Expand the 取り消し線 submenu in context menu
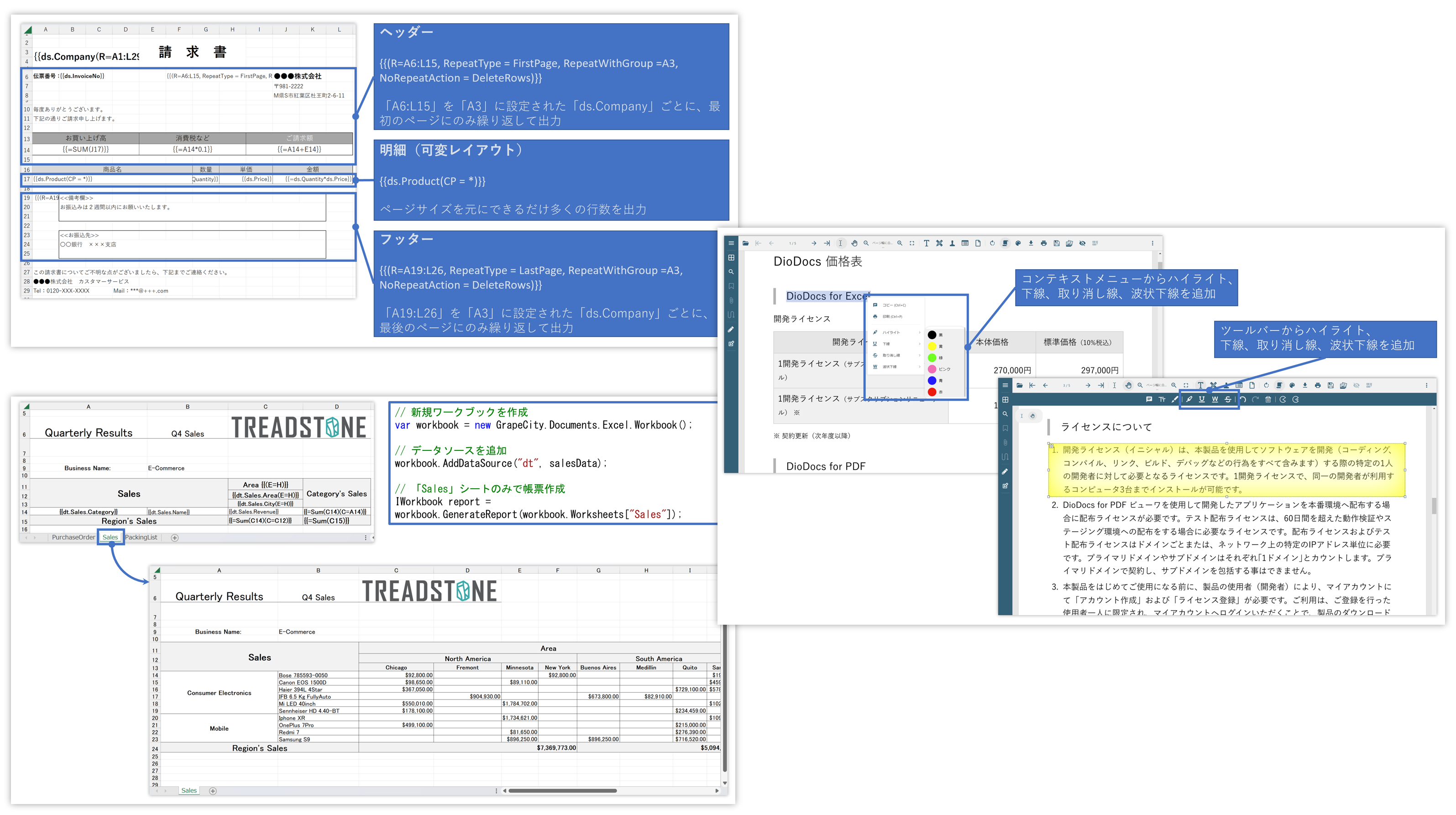1456x815 pixels. click(x=897, y=355)
